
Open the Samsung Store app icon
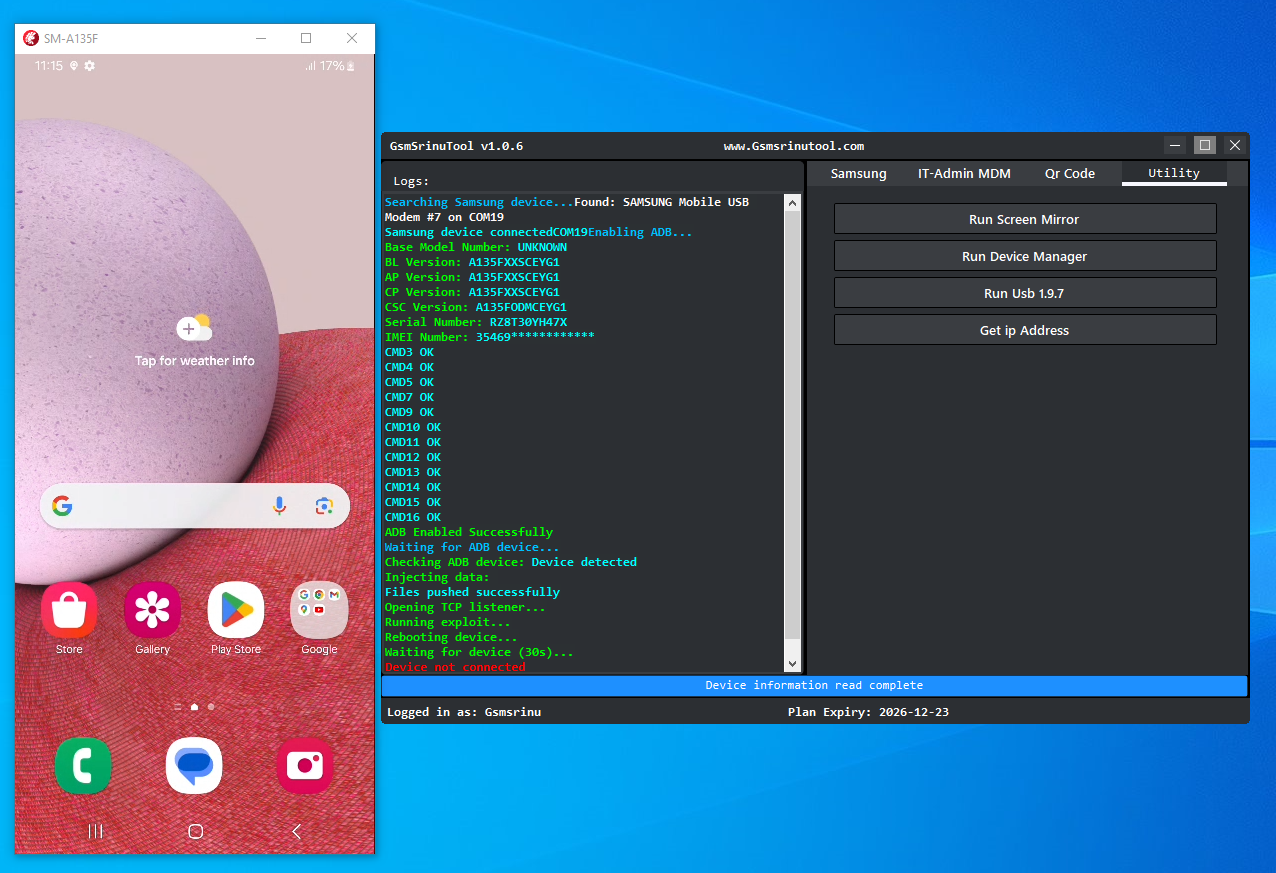click(x=69, y=610)
